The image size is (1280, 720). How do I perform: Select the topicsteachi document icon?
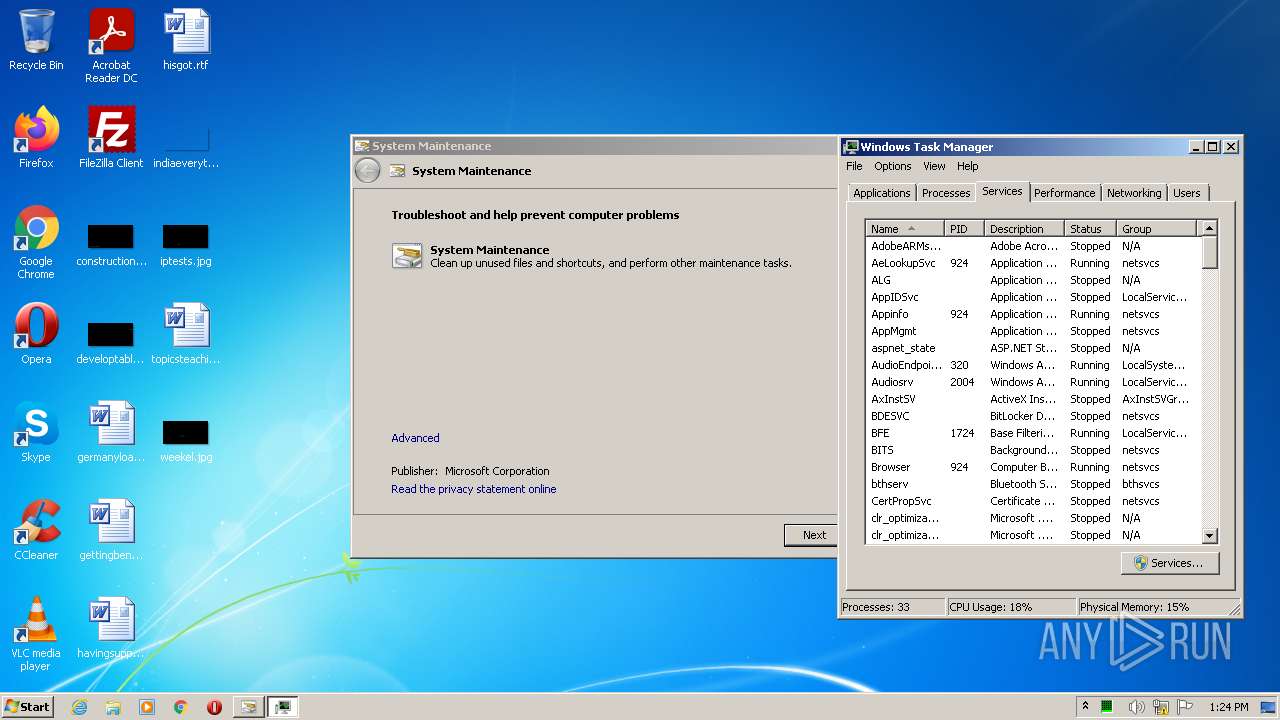tap(186, 334)
